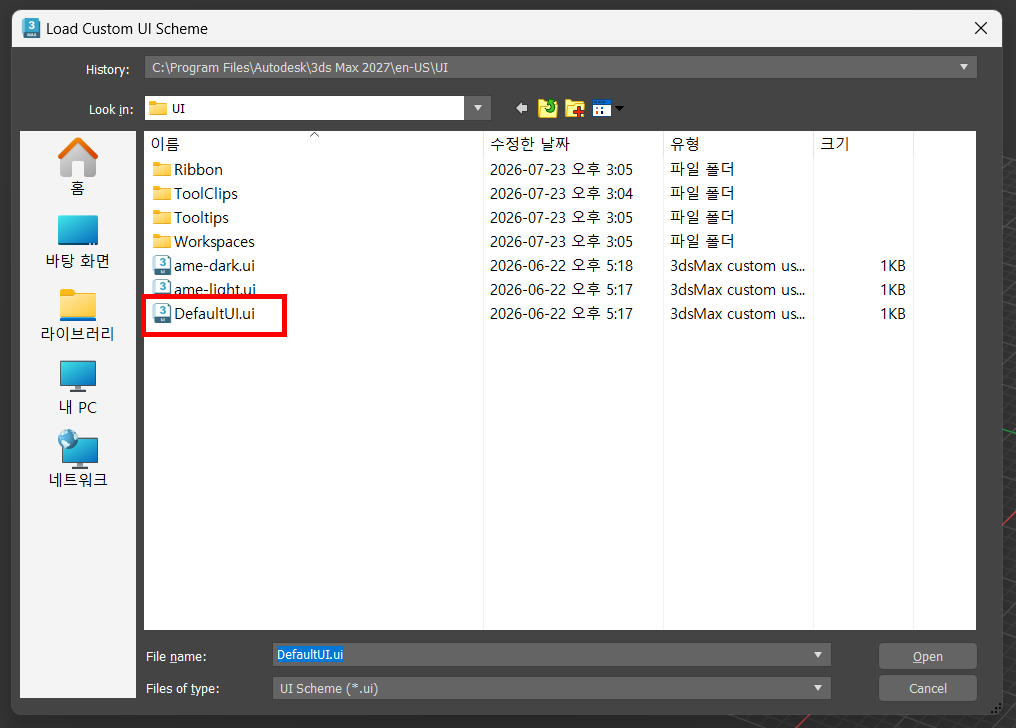Click the 3ds Max title bar icon

(31, 28)
